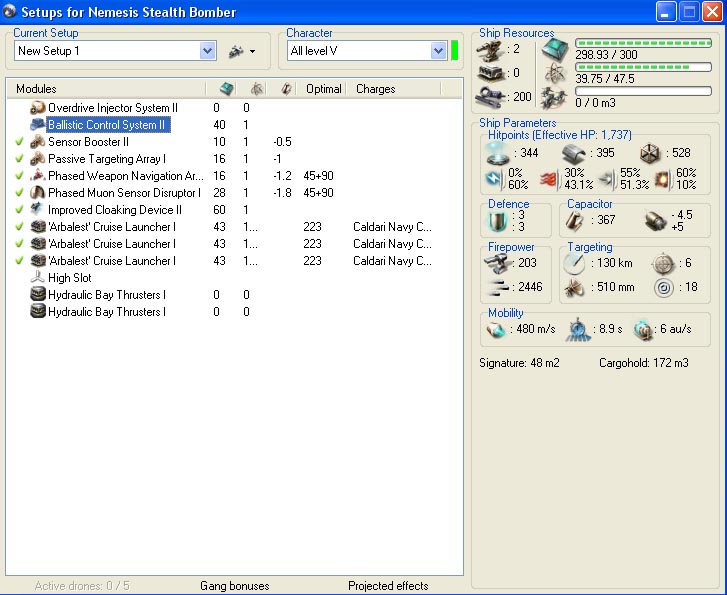Switch to Gang bonuses
The image size is (727, 595).
click(x=236, y=586)
